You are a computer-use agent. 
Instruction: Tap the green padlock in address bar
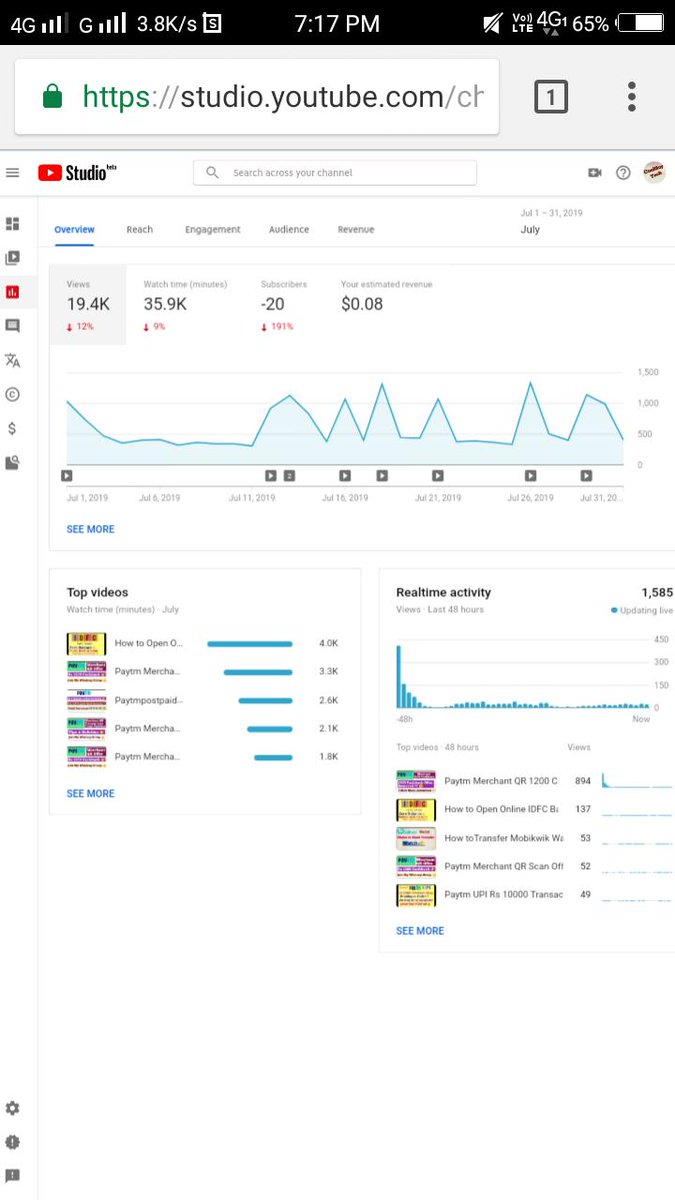52,97
